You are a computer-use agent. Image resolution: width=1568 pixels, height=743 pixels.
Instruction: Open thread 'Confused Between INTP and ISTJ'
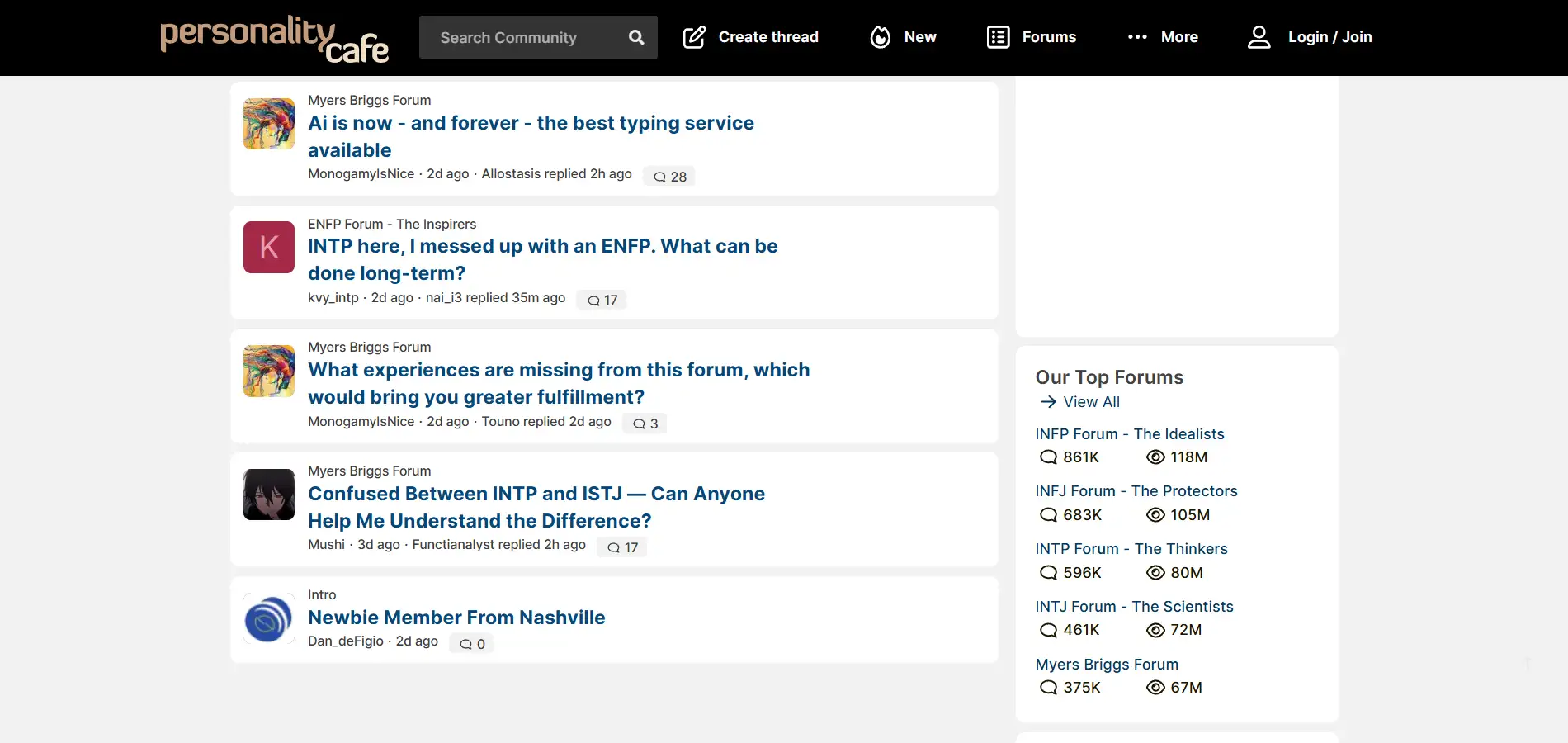point(536,507)
